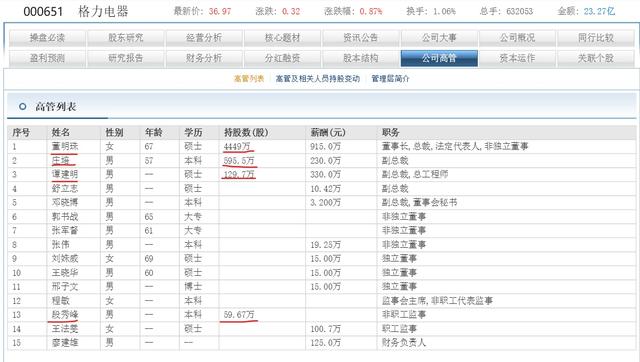Click the salary value 19.25万
Viewport: 640px width, 362px height.
tap(325, 245)
